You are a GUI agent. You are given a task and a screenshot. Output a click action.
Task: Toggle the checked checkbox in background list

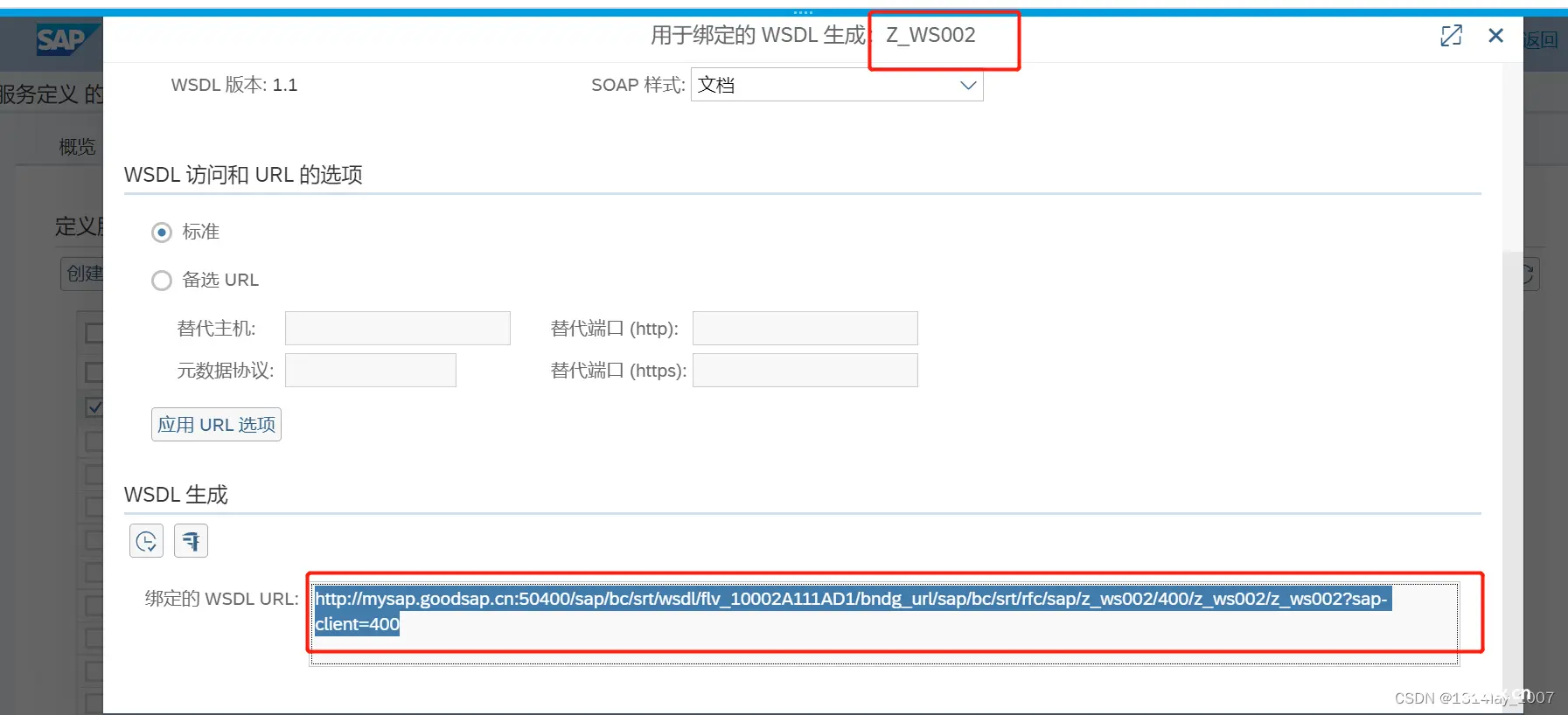click(94, 407)
